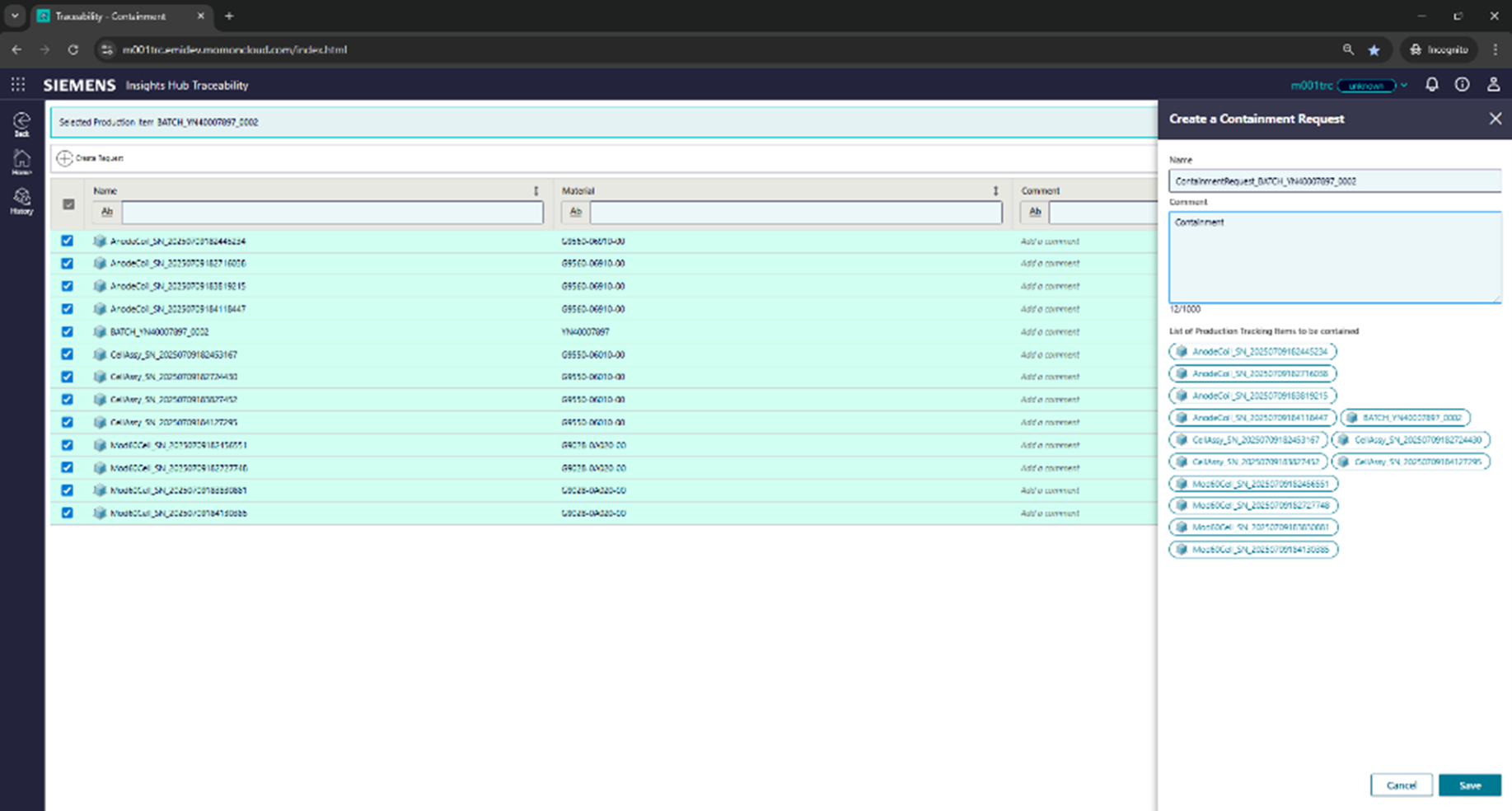Click the Save button in the containment panel
Image resolution: width=1512 pixels, height=811 pixels.
[x=1470, y=785]
